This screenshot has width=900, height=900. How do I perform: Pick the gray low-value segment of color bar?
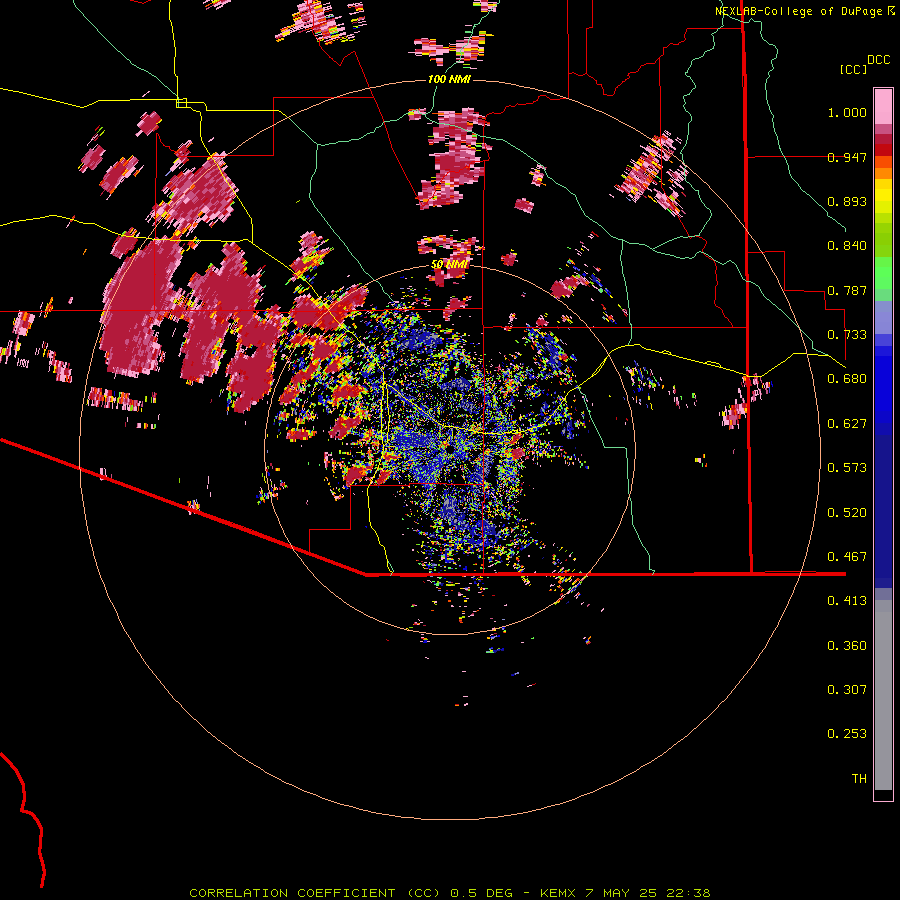coord(883,695)
